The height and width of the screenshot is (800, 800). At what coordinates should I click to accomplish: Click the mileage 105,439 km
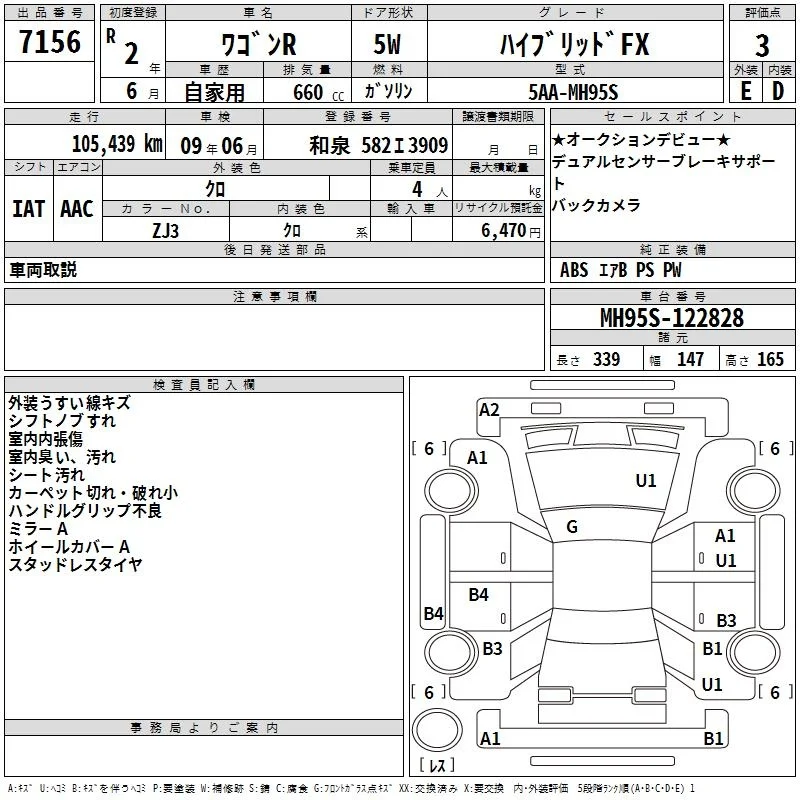tap(117, 144)
